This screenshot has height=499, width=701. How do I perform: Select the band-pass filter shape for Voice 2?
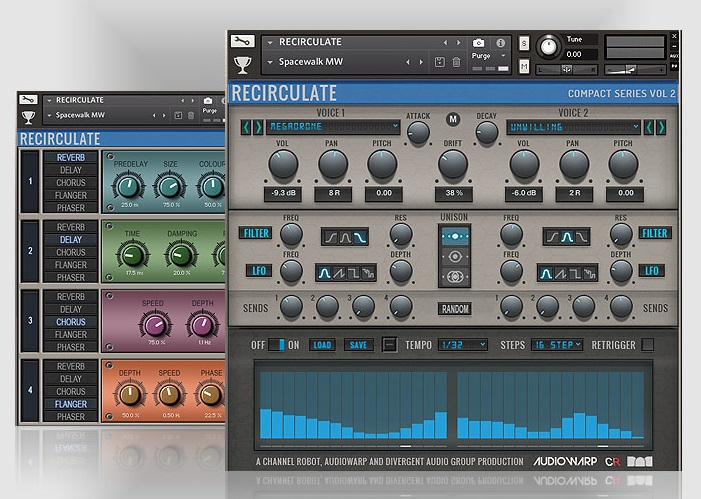(567, 237)
